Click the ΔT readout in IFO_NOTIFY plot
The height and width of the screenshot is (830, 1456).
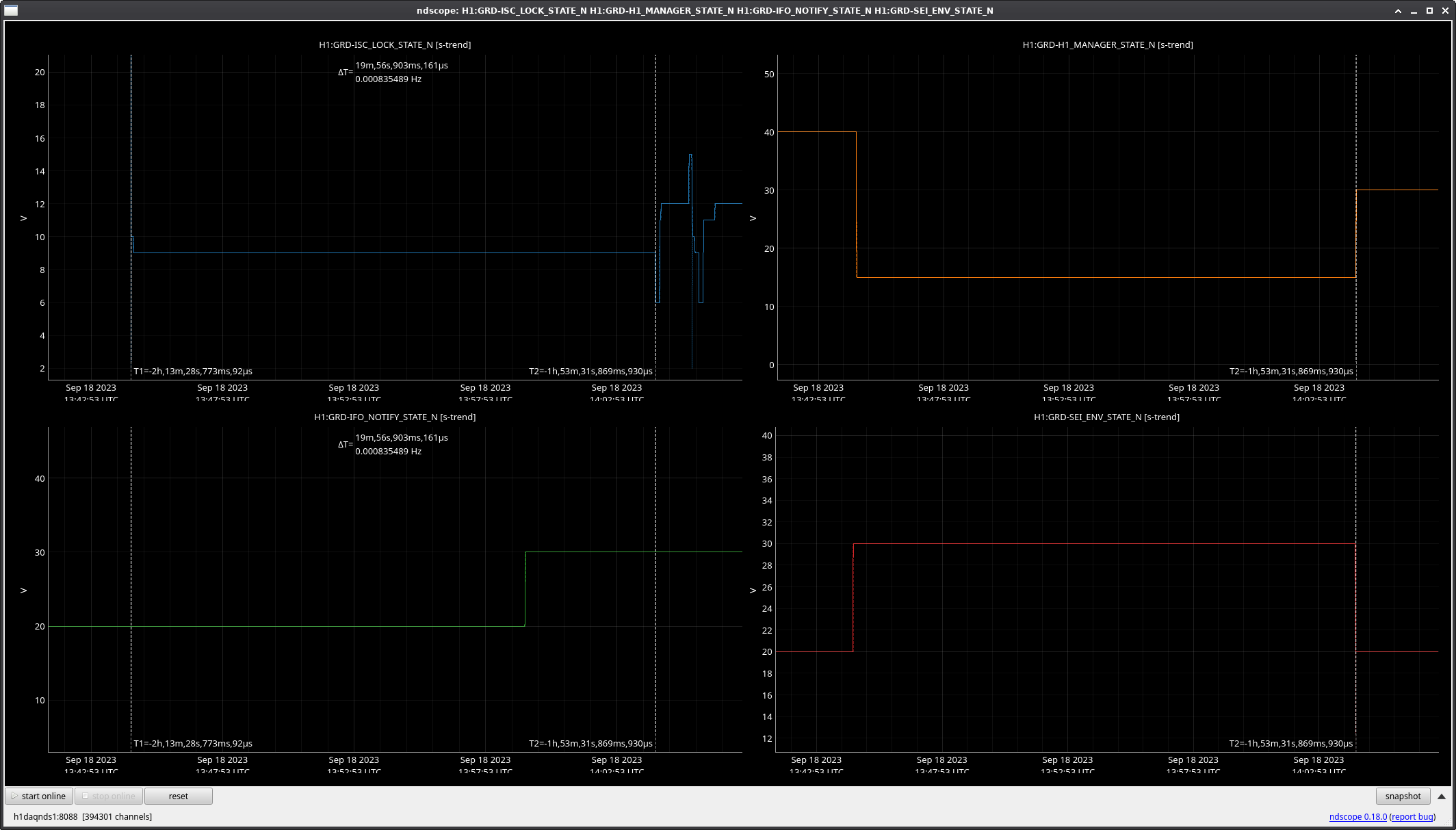pyautogui.click(x=393, y=444)
